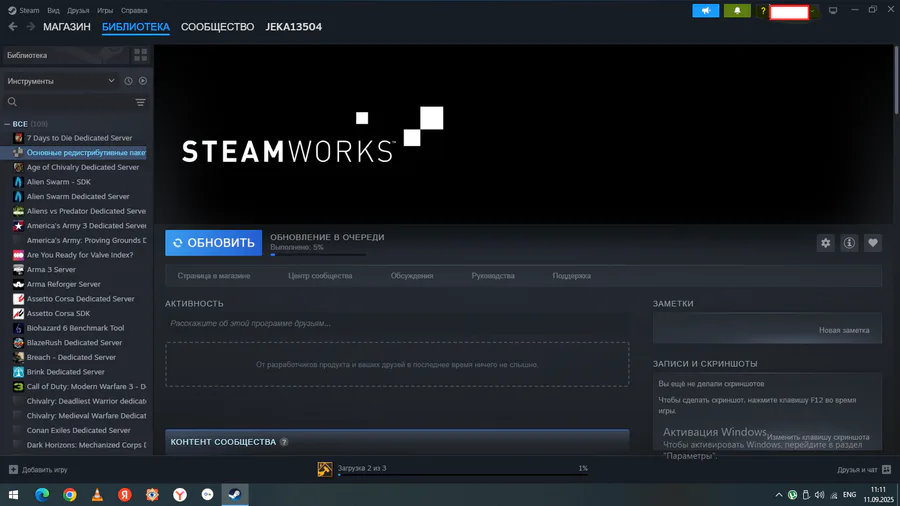Screen dimensions: 900x506
Task: Show tool information icon
Action: [x=849, y=243]
